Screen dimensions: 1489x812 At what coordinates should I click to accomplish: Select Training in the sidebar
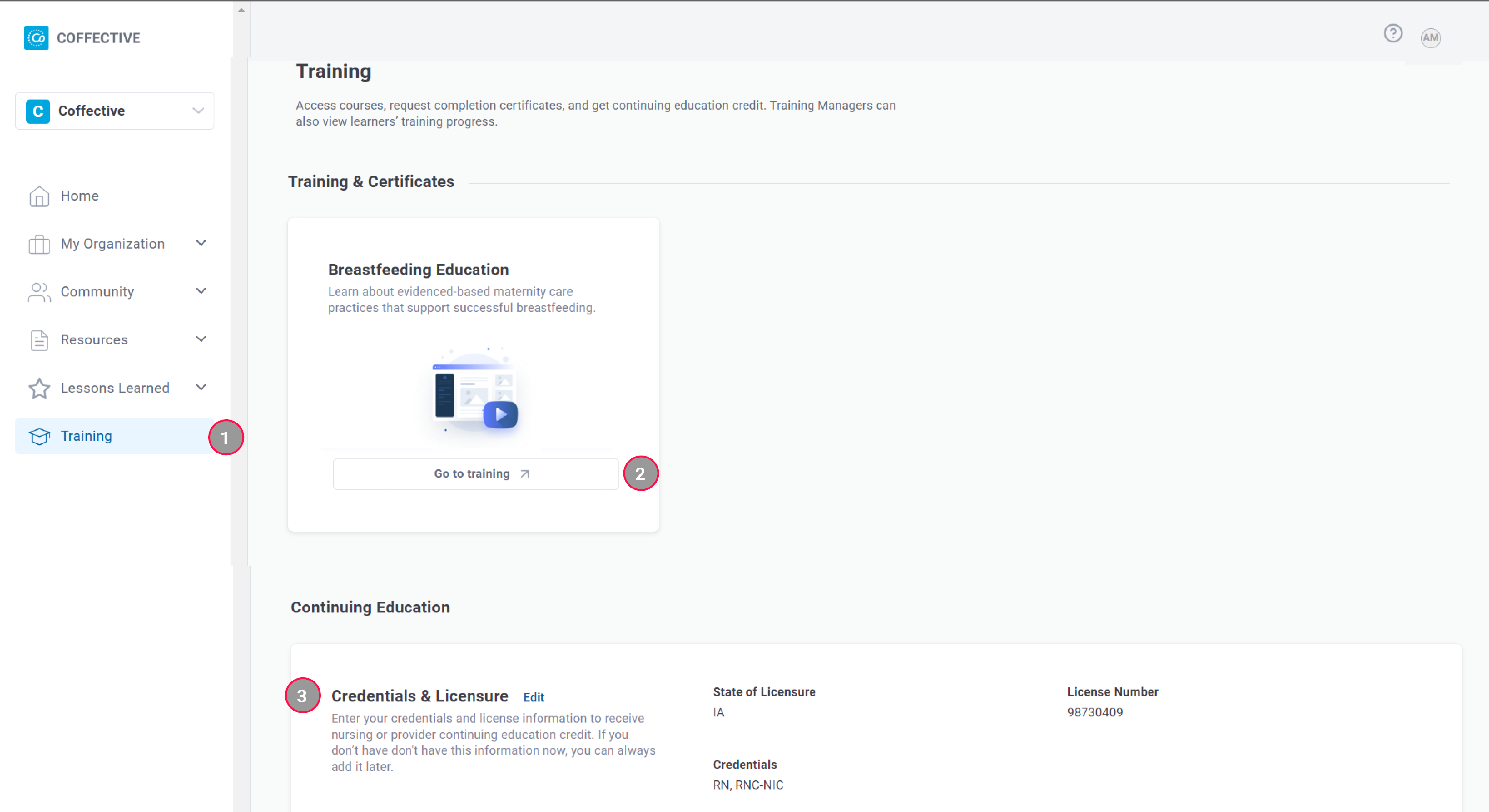[x=87, y=436]
